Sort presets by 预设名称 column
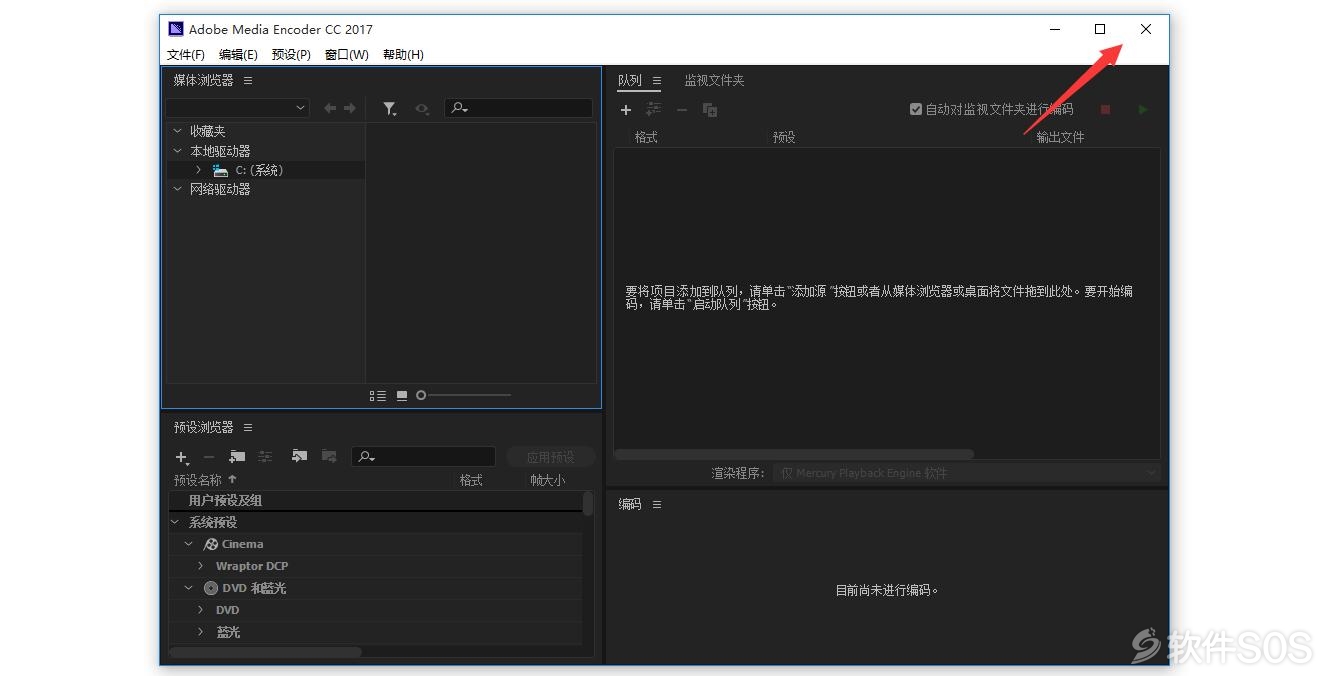 pyautogui.click(x=198, y=480)
